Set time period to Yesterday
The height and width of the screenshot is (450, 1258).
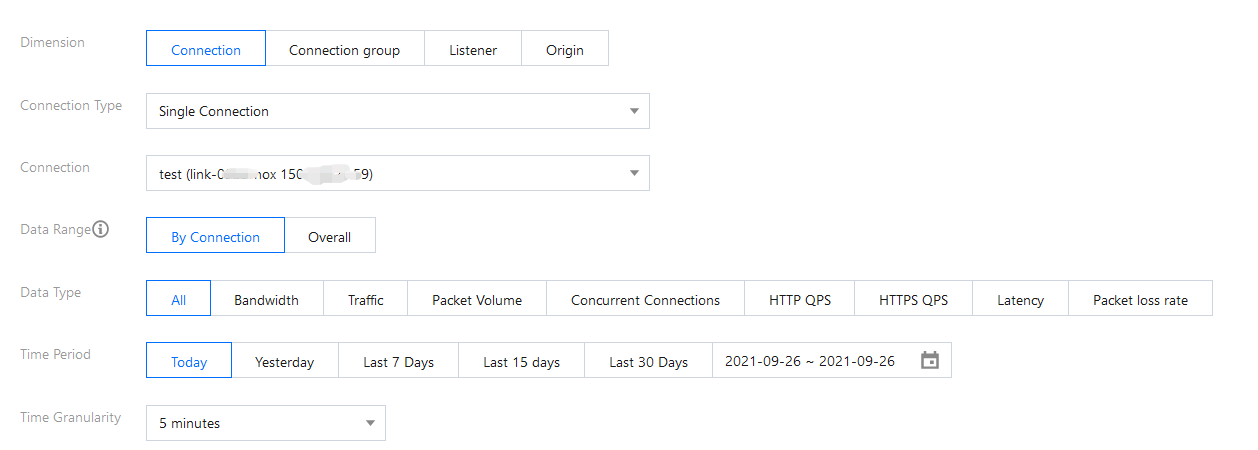[x=284, y=361]
